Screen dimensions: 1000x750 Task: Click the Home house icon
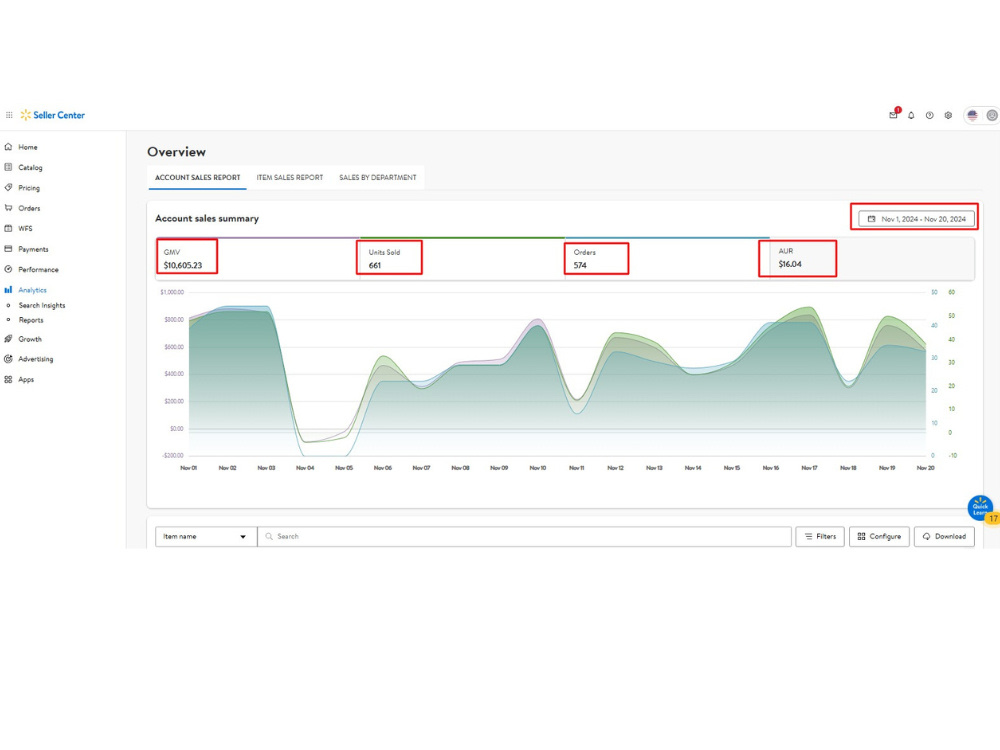(8, 147)
